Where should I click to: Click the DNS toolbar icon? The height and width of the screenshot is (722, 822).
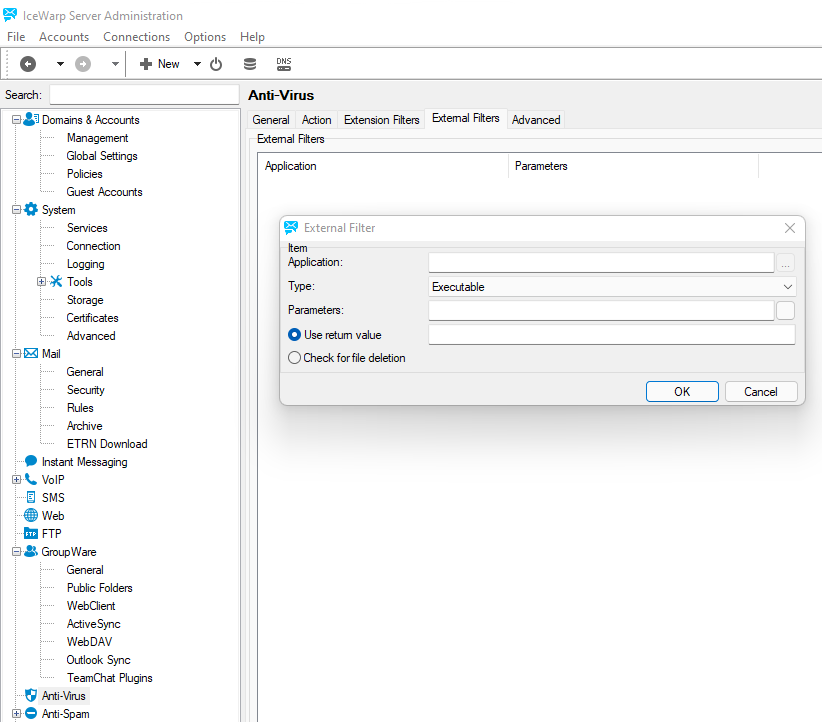(x=284, y=64)
